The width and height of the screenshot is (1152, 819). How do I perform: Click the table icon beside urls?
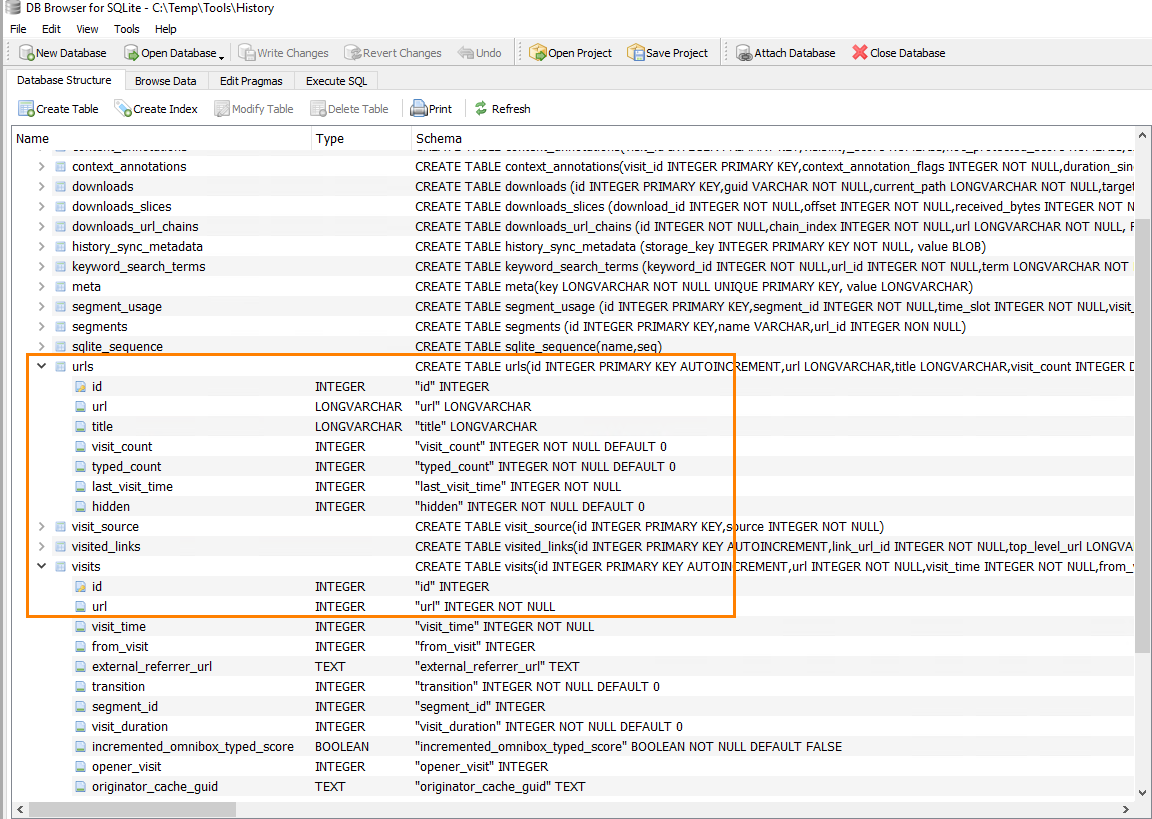point(61,367)
